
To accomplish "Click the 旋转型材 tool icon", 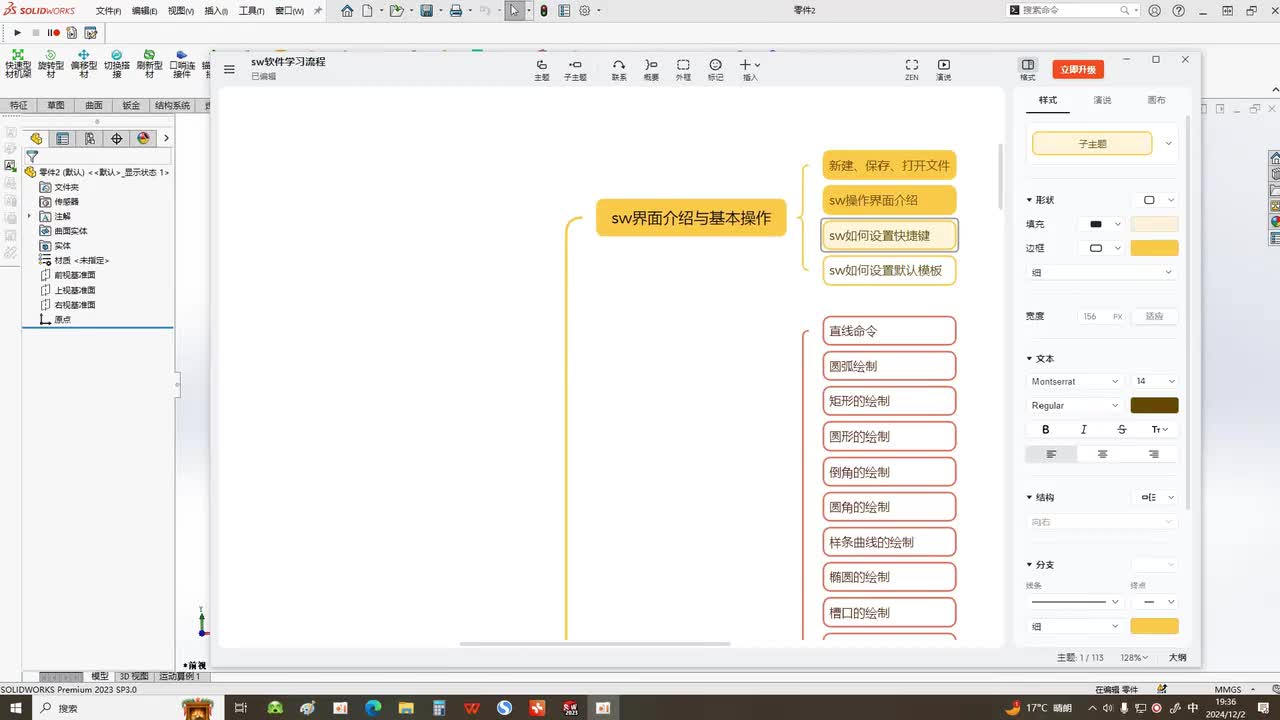I will (x=50, y=64).
